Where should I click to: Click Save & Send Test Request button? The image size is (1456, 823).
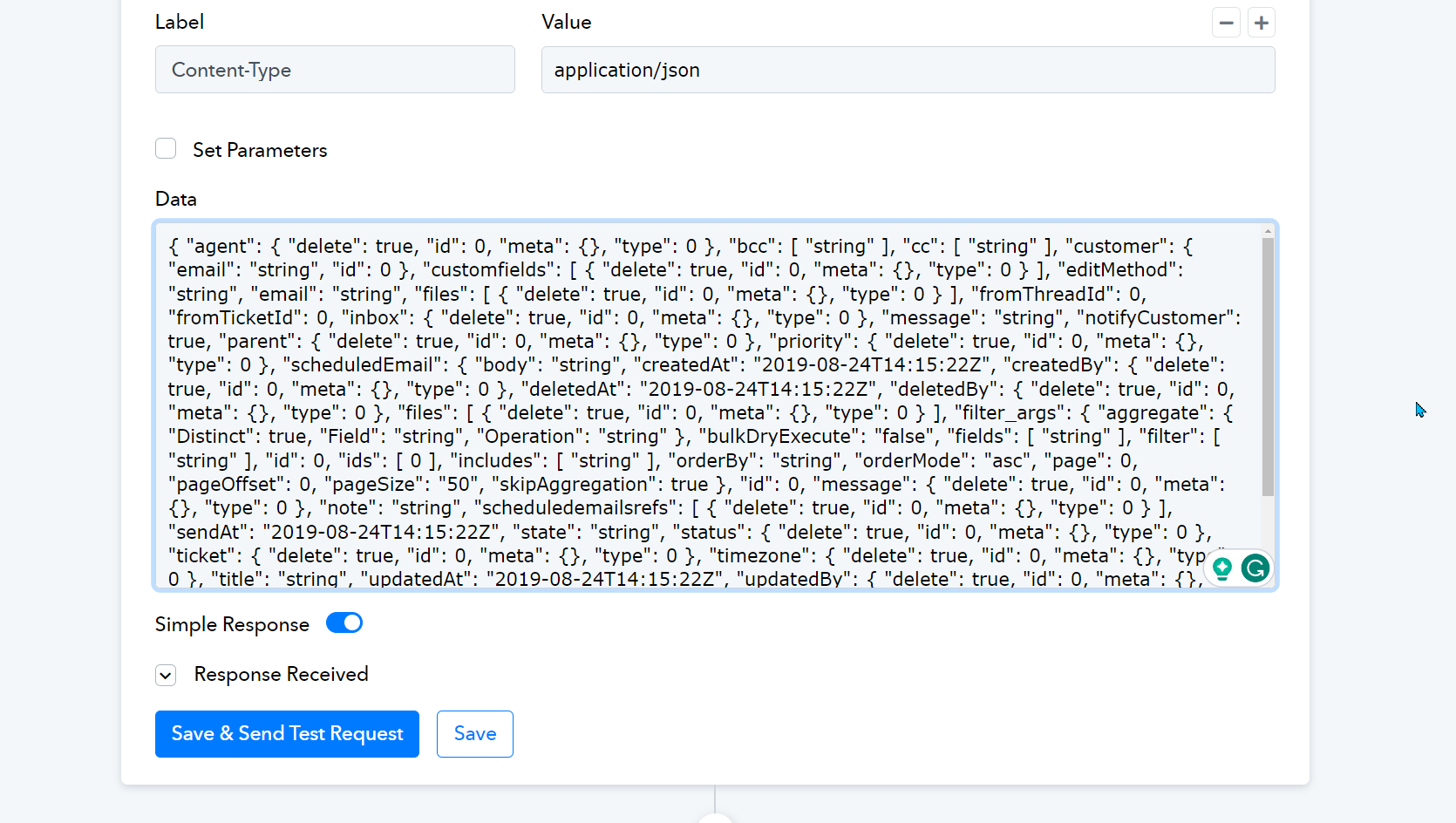point(287,734)
